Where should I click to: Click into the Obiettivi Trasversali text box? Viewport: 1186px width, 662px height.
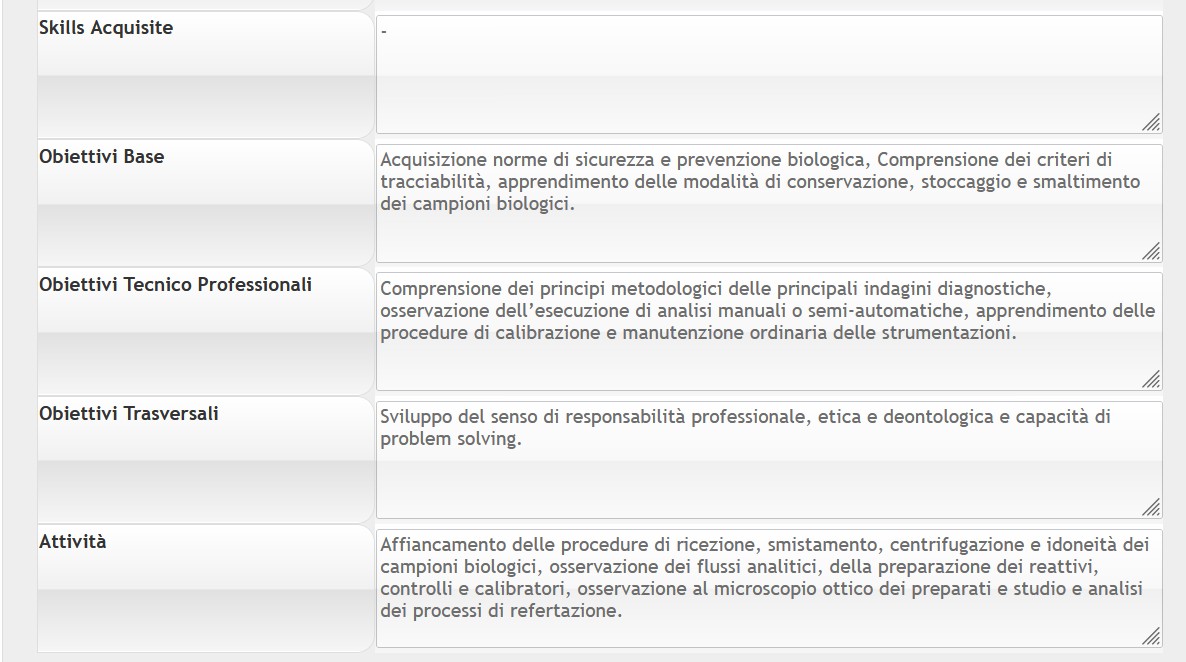[x=769, y=460]
